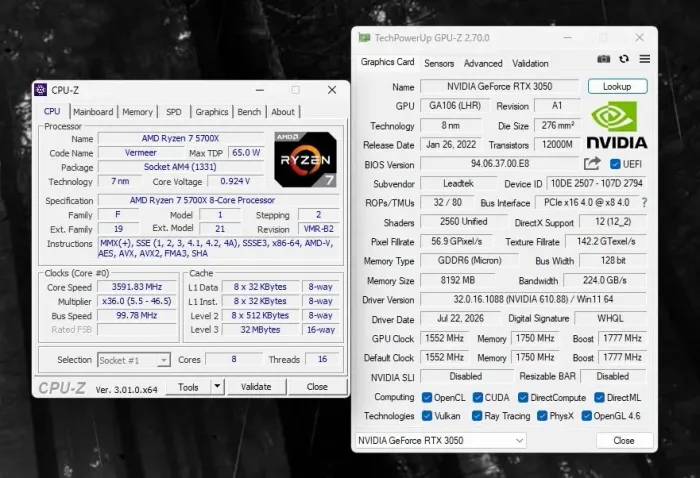The width and height of the screenshot is (700, 478).
Task: Click the Close button in CPU-Z
Action: pyautogui.click(x=317, y=387)
